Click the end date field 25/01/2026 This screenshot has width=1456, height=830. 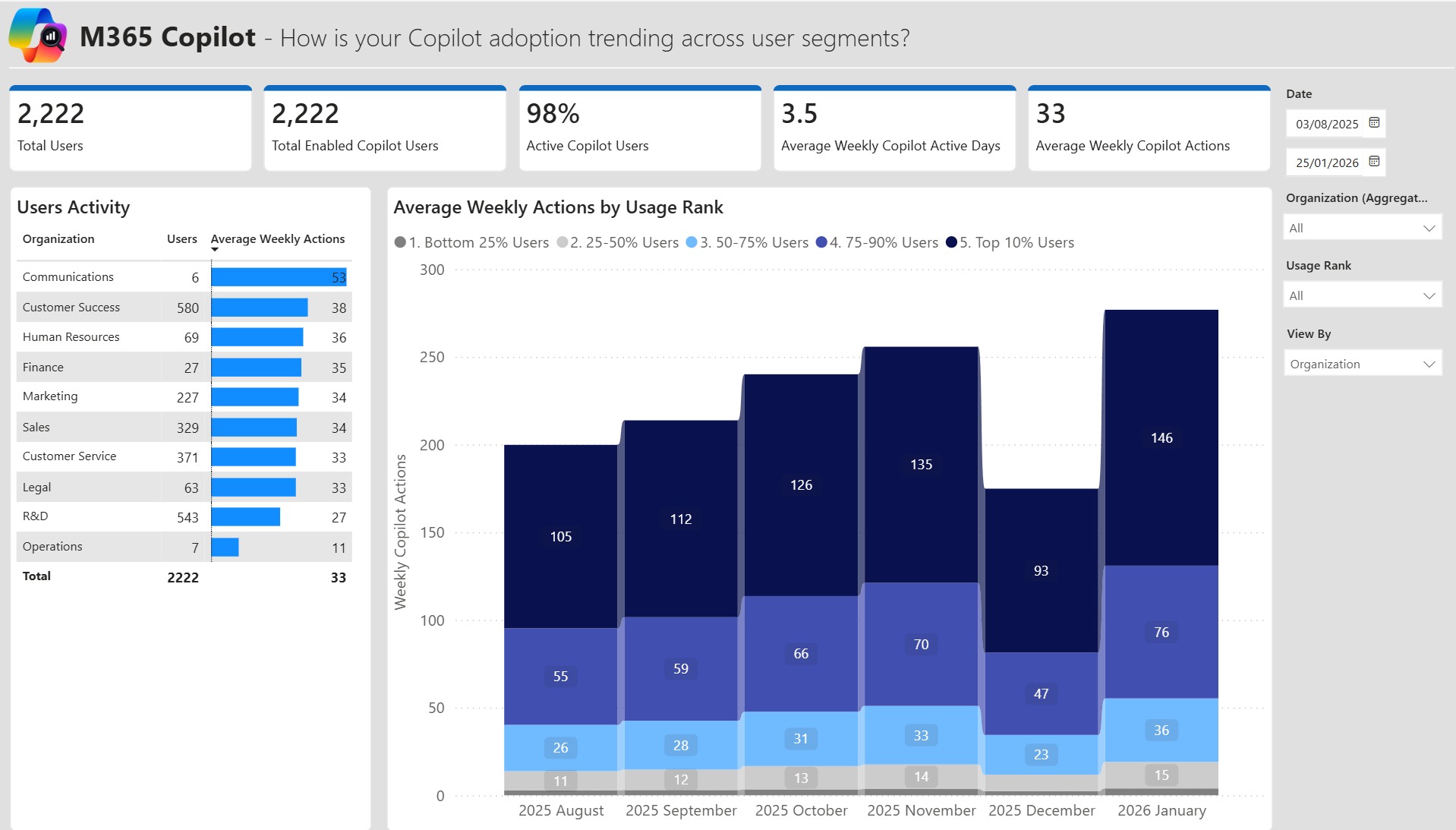pyautogui.click(x=1326, y=163)
